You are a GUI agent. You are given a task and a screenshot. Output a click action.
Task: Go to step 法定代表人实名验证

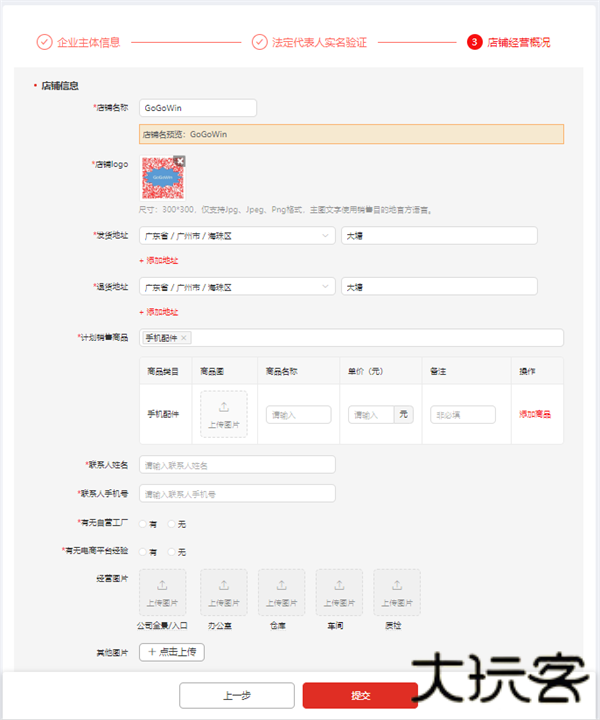309,42
